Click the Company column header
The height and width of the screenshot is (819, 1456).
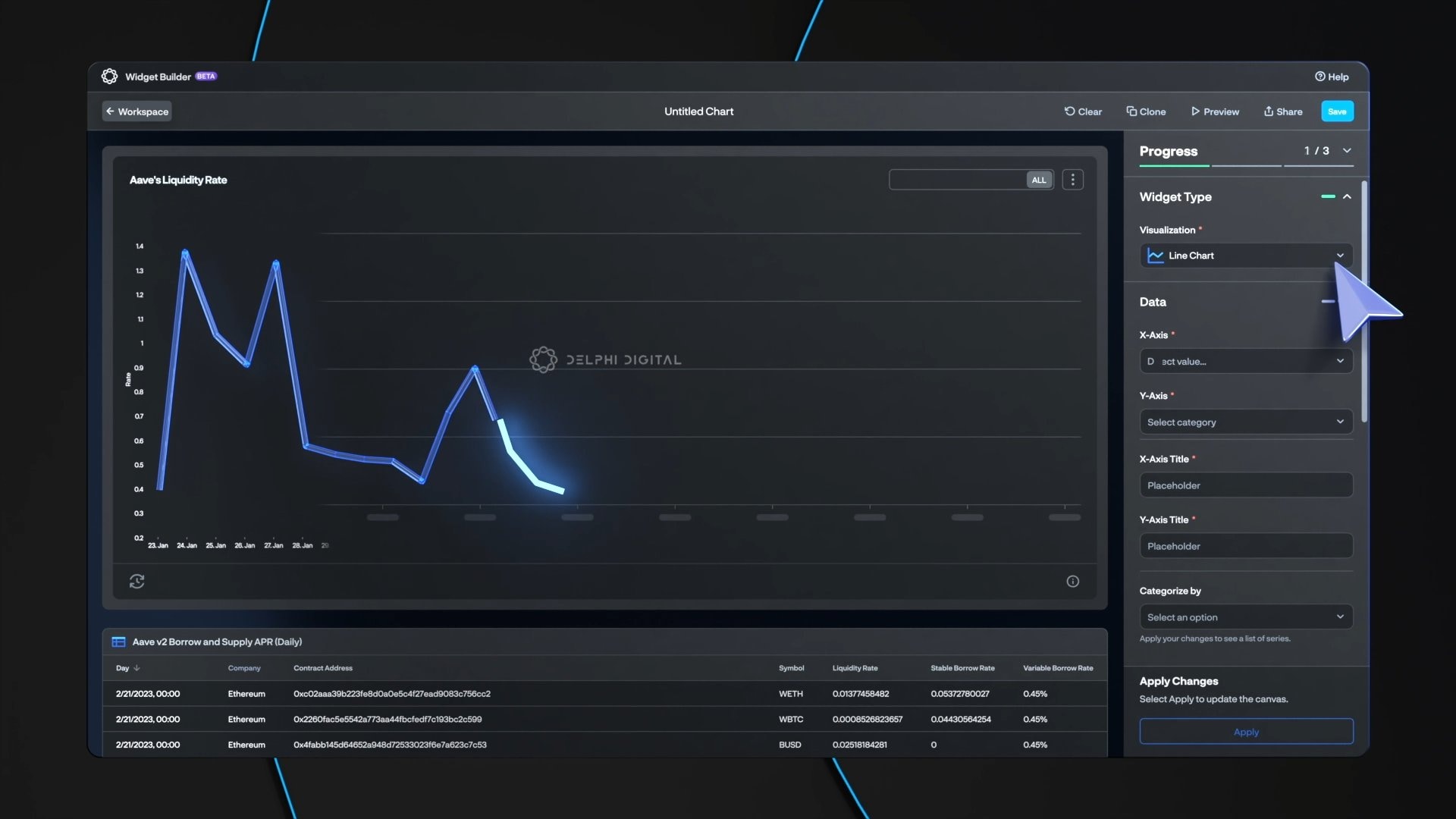(244, 668)
